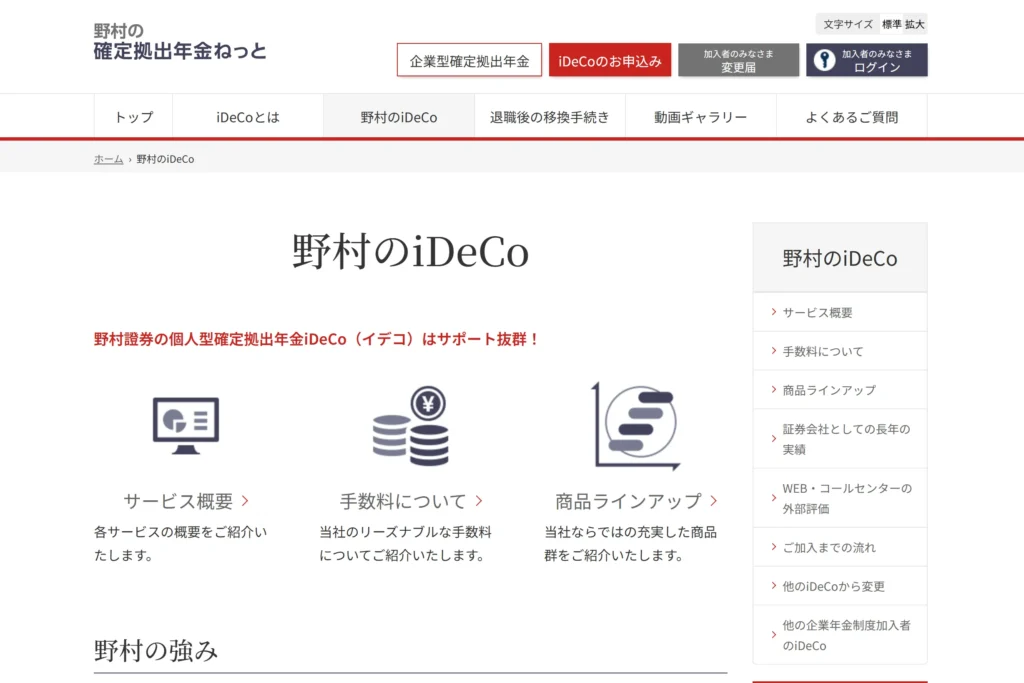
Task: Set text size to 標準
Action: point(891,24)
